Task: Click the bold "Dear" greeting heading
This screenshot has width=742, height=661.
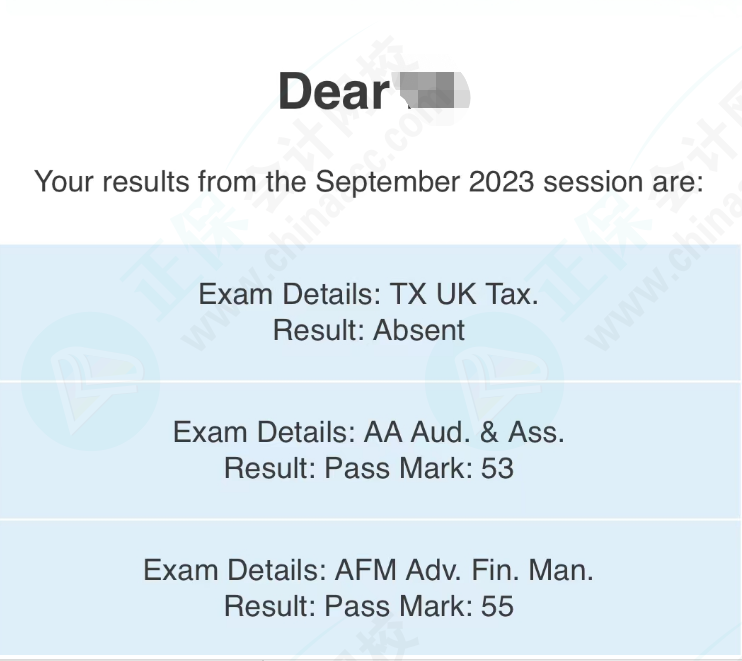Action: [x=334, y=91]
